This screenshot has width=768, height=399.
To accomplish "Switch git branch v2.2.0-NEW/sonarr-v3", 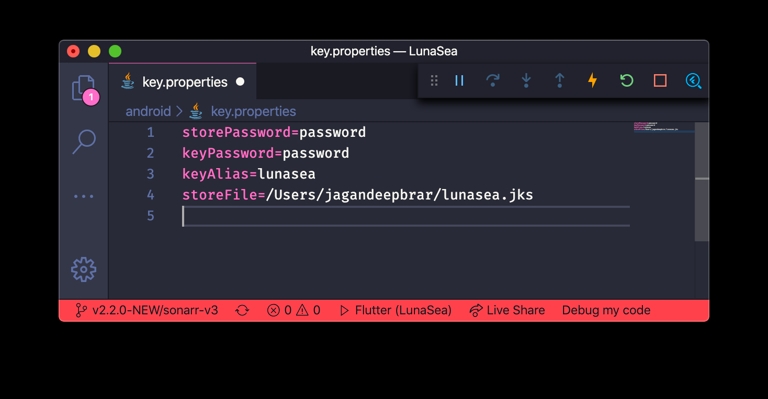I will tap(147, 310).
